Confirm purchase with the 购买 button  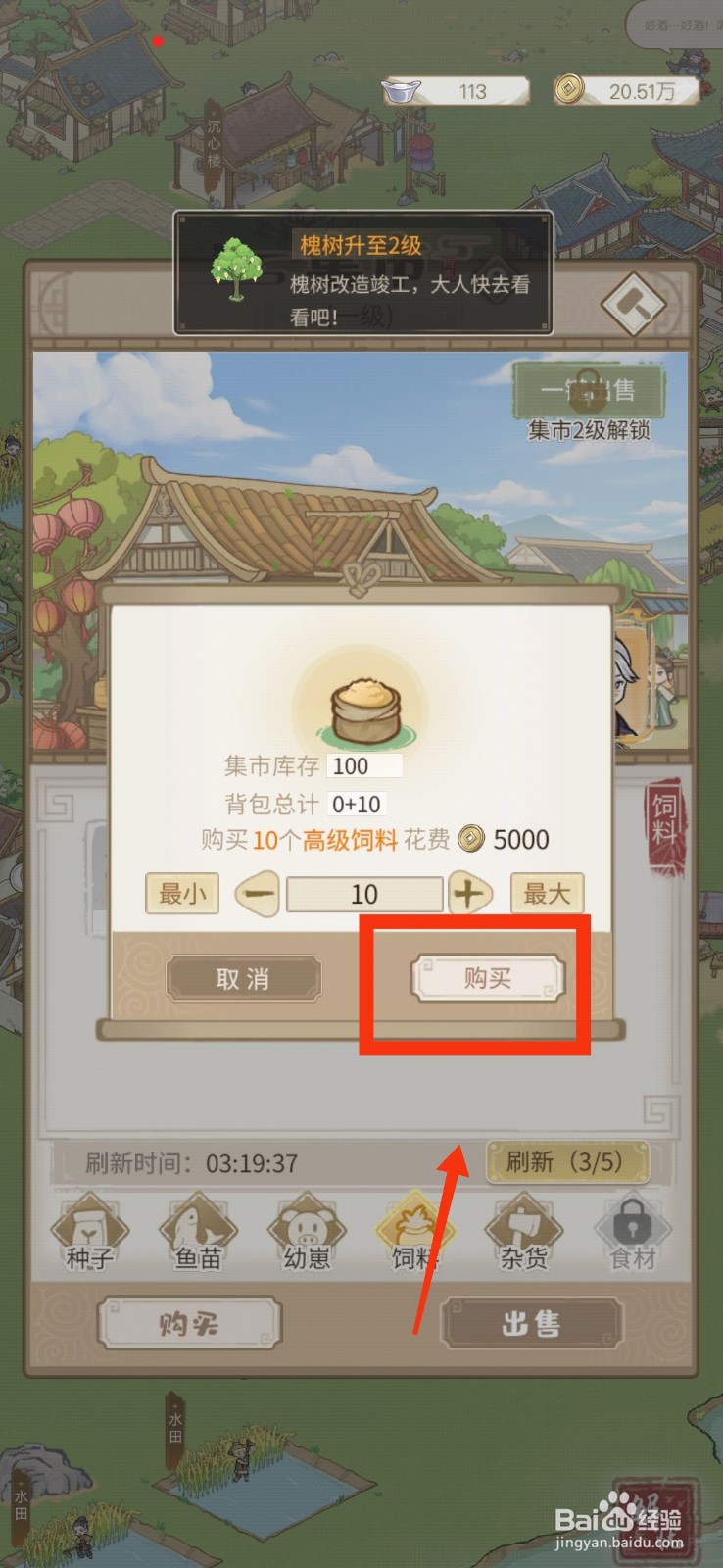tap(488, 978)
